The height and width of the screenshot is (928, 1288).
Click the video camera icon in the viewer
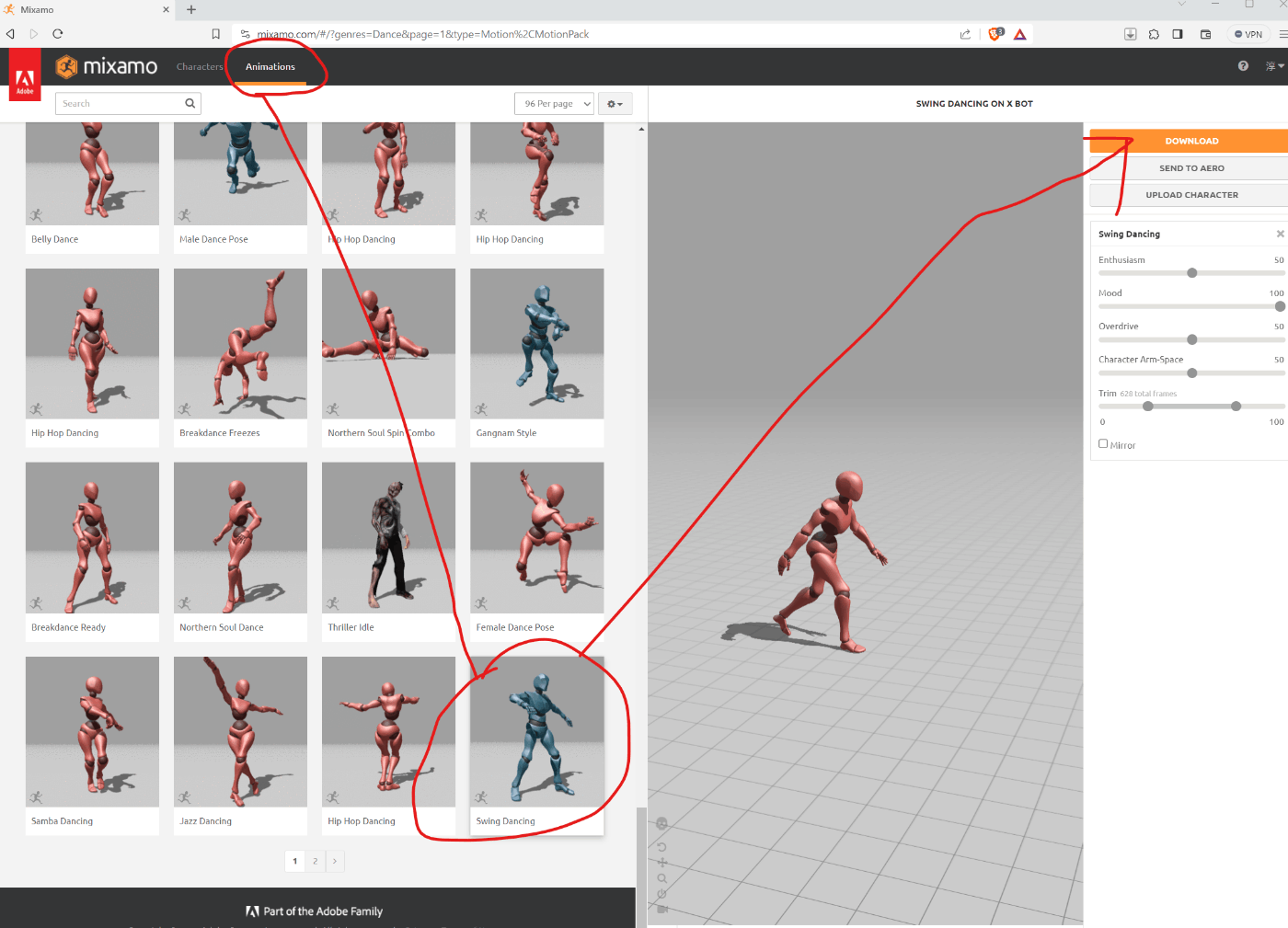pyautogui.click(x=661, y=910)
